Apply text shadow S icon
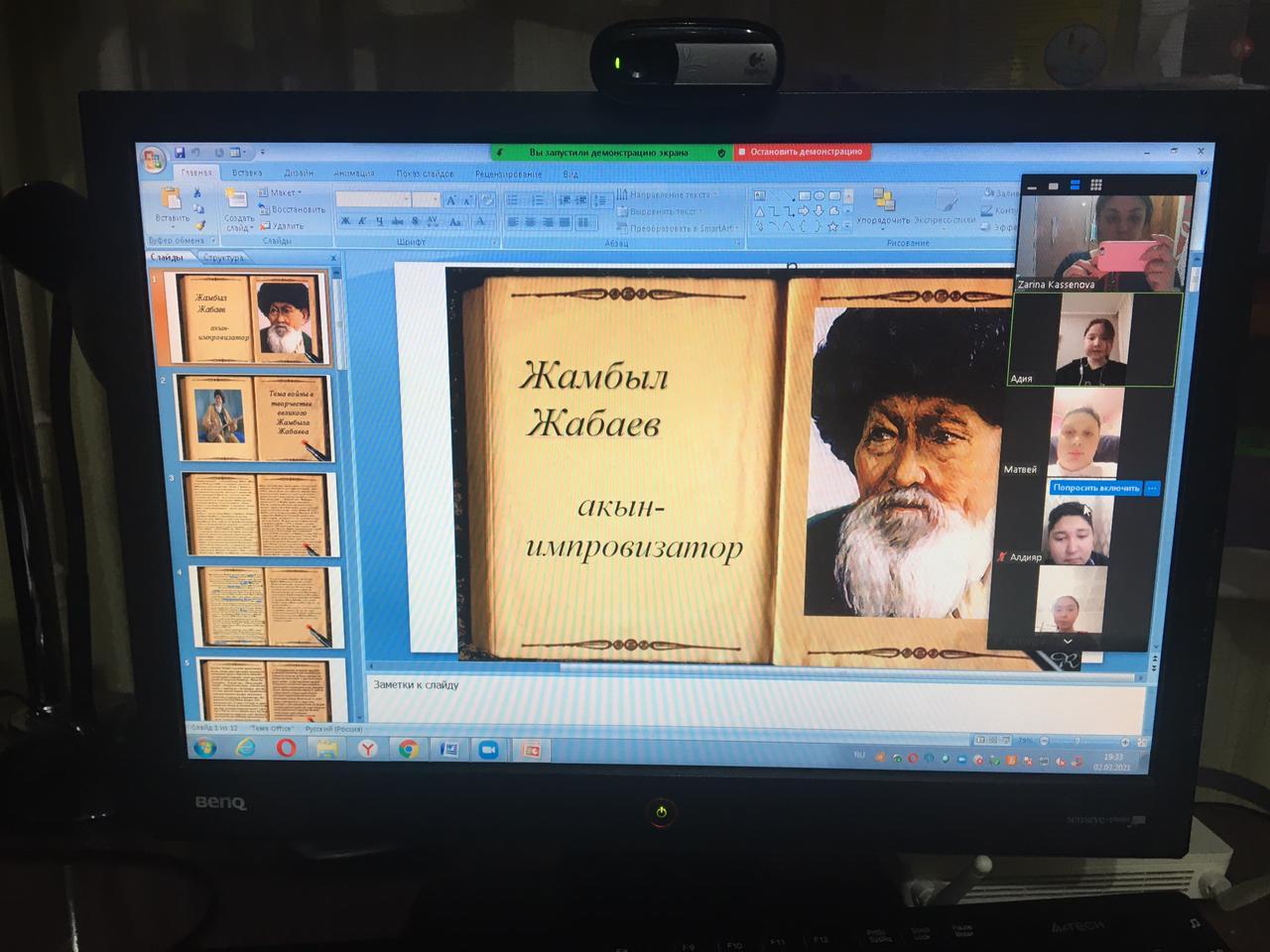 pyautogui.click(x=415, y=221)
